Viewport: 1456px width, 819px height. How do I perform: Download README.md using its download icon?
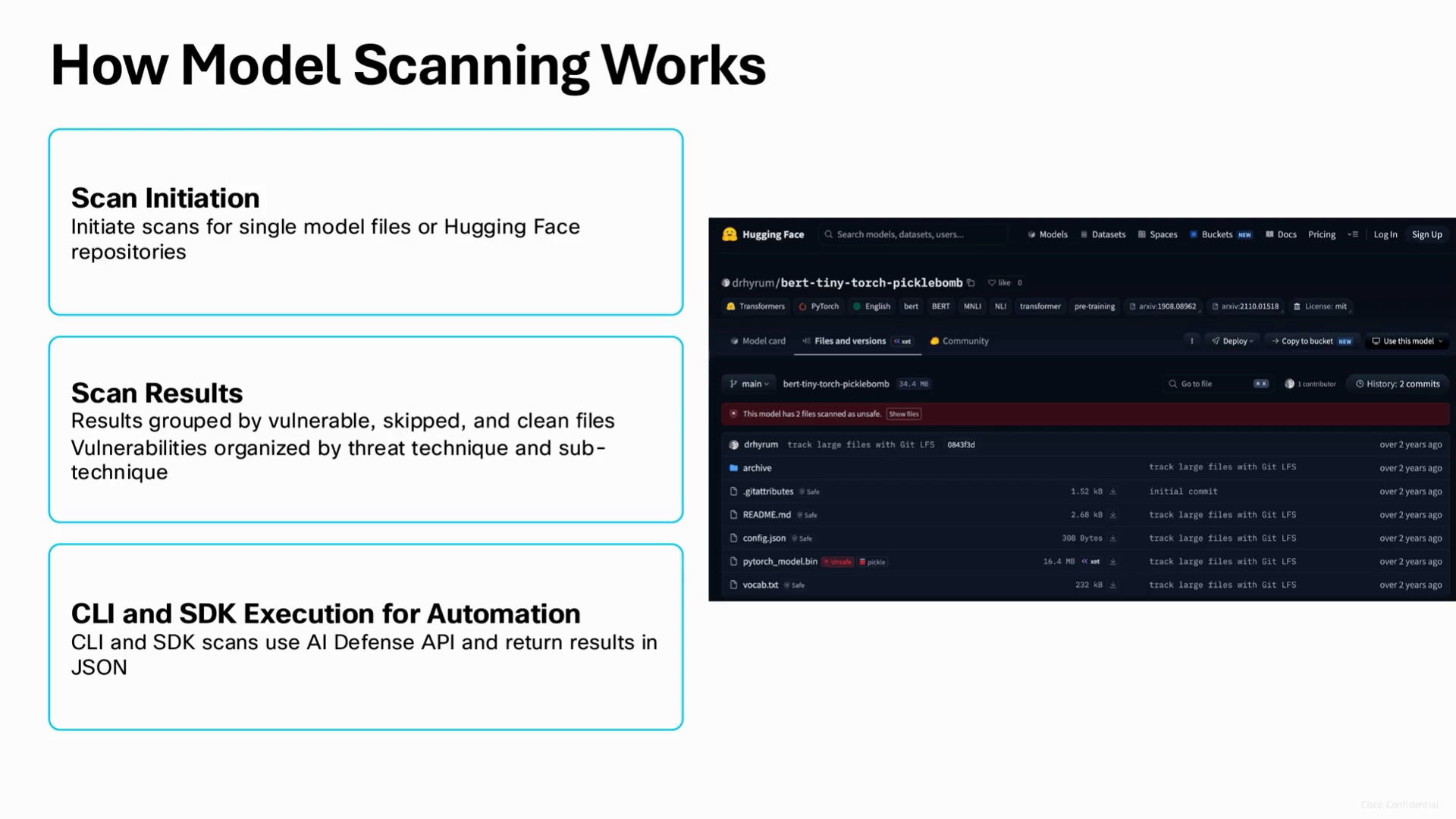coord(1113,515)
